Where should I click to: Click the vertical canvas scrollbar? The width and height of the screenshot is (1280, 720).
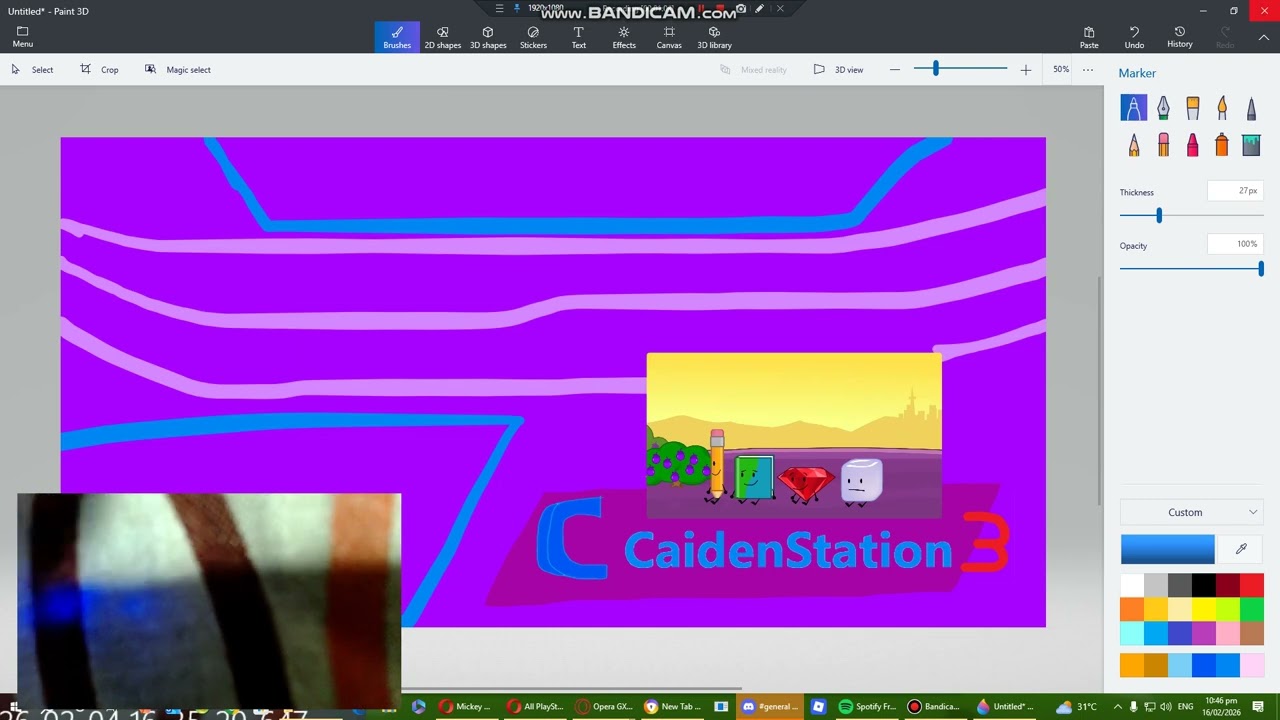pyautogui.click(x=1100, y=390)
